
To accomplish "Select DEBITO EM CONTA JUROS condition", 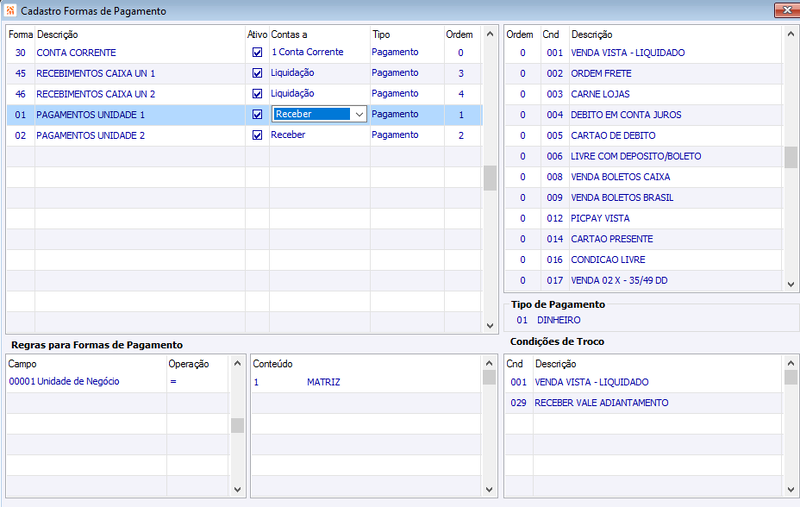I will click(626, 115).
